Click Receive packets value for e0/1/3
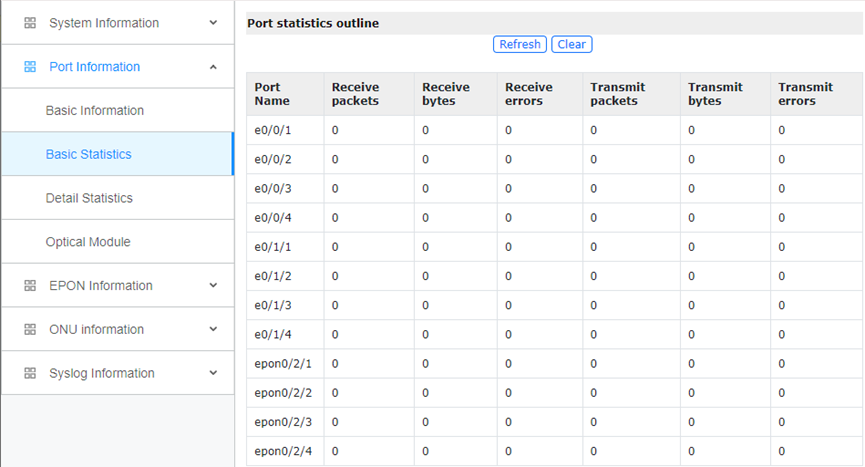The image size is (865, 467). coord(335,305)
